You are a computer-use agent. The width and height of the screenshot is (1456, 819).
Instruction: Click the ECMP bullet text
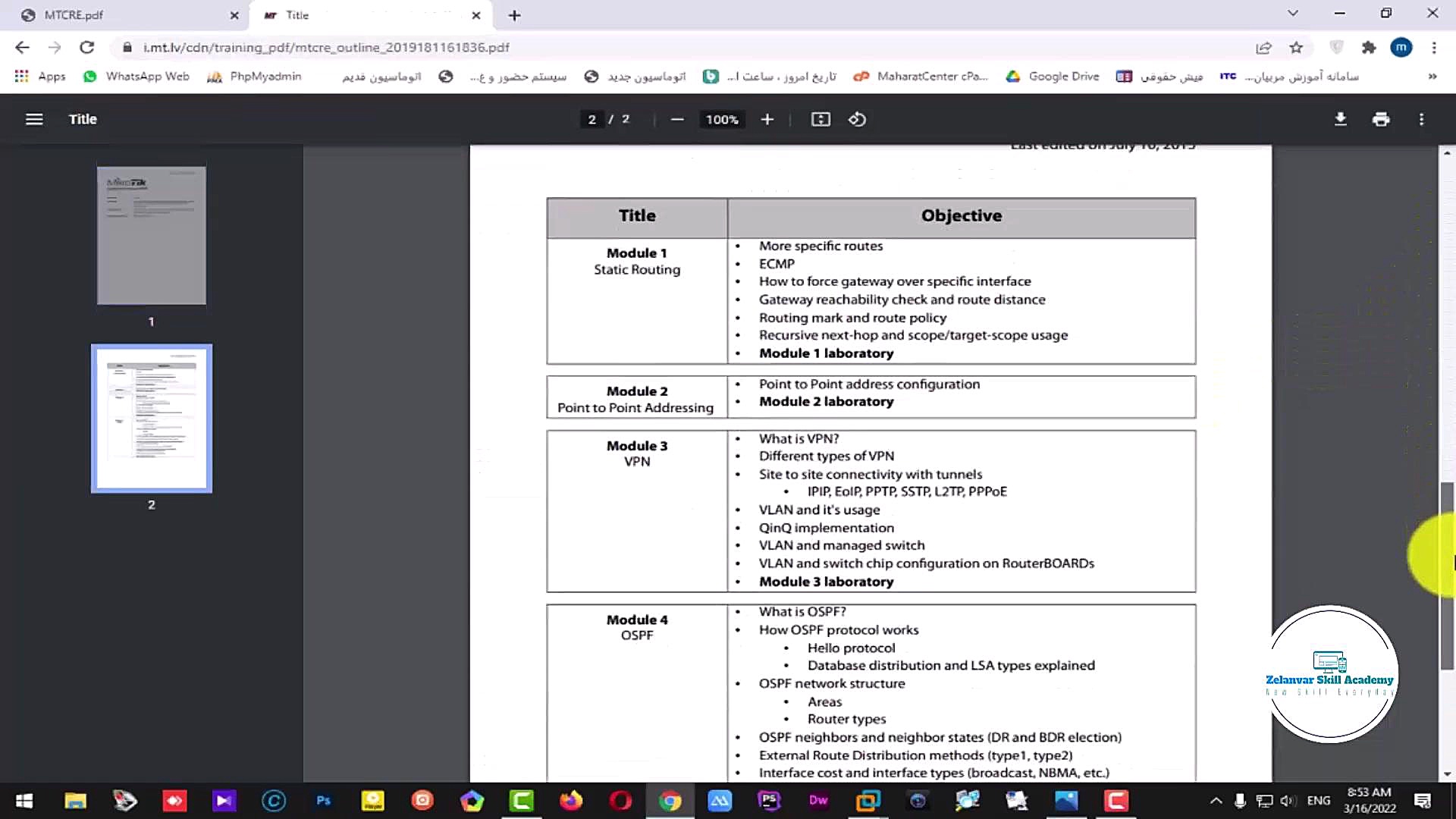(x=777, y=264)
